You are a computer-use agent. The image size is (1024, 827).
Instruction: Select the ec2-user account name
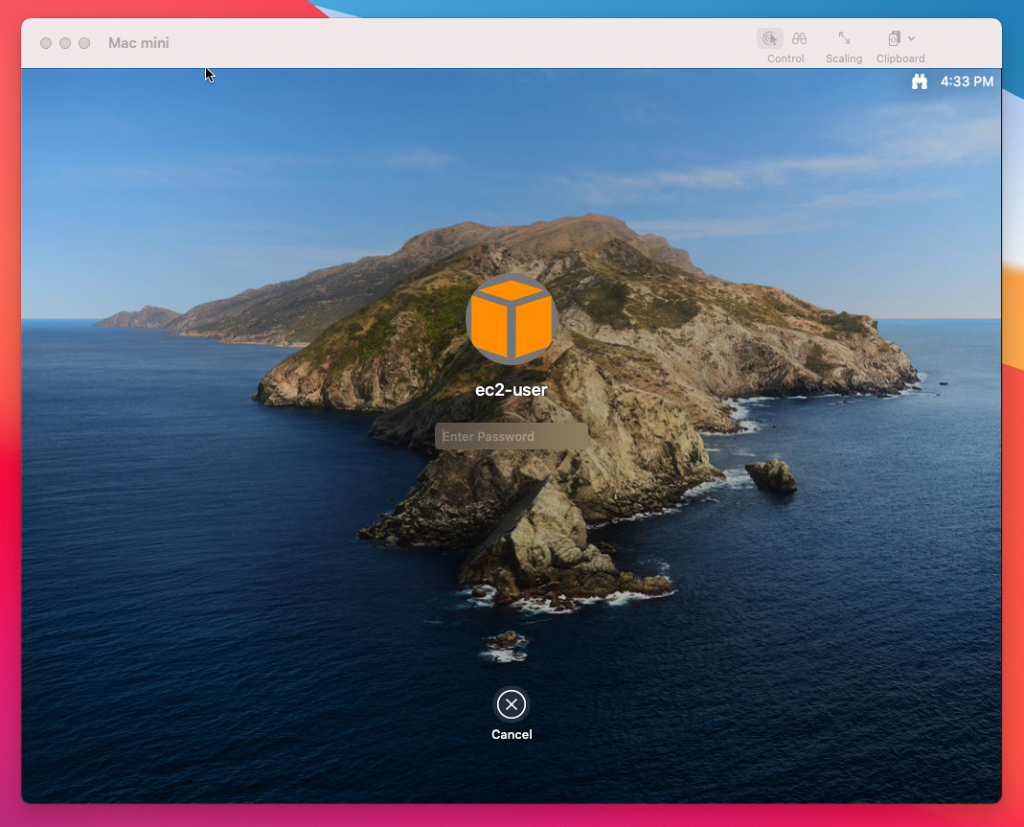click(x=511, y=389)
